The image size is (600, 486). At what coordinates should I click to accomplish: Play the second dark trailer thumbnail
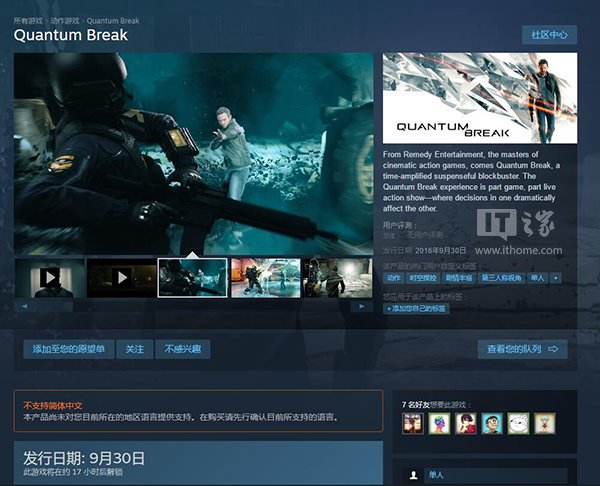click(122, 278)
